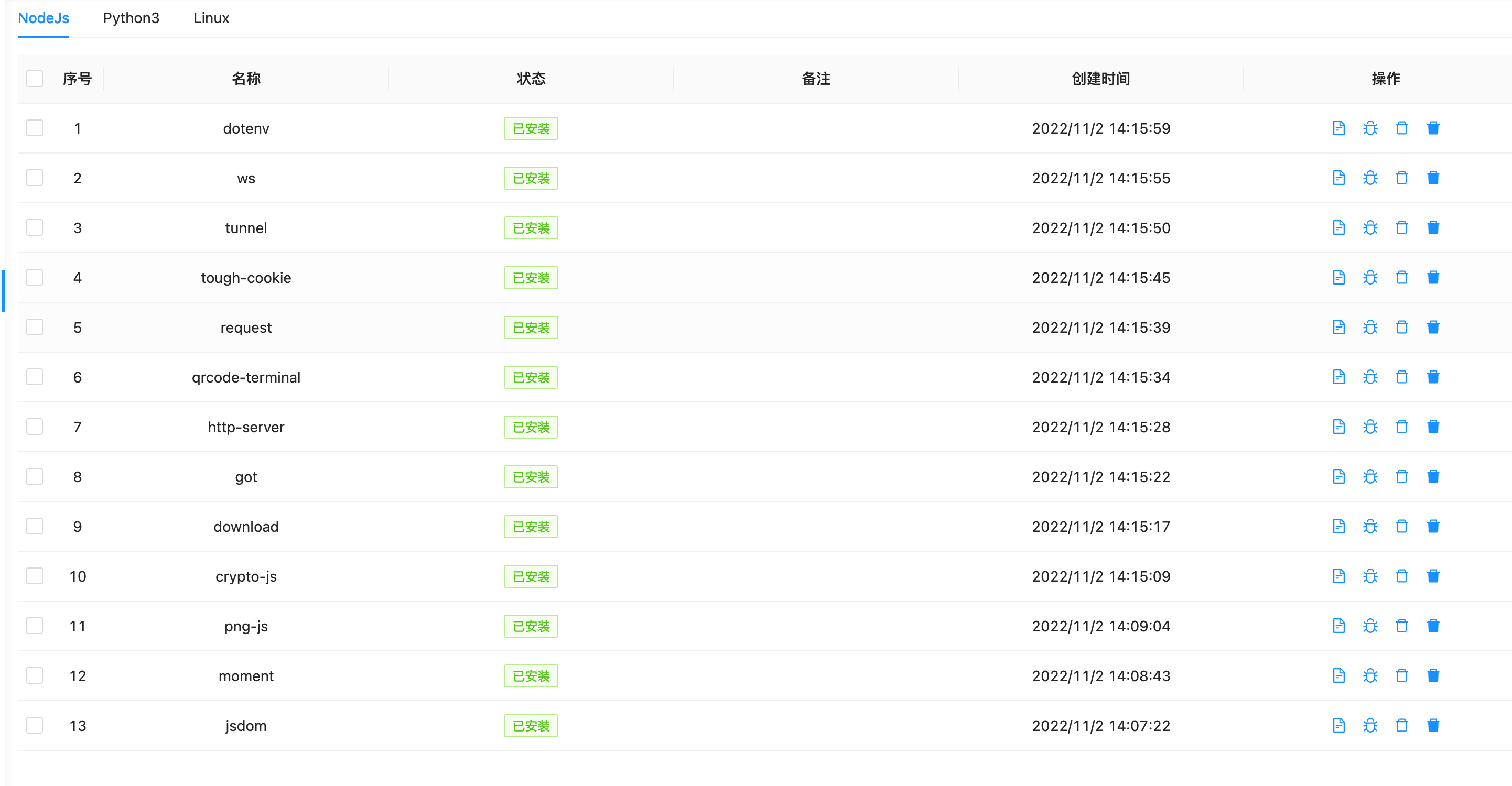Click the crypto-js name cell
1512x786 pixels.
pyautogui.click(x=246, y=576)
